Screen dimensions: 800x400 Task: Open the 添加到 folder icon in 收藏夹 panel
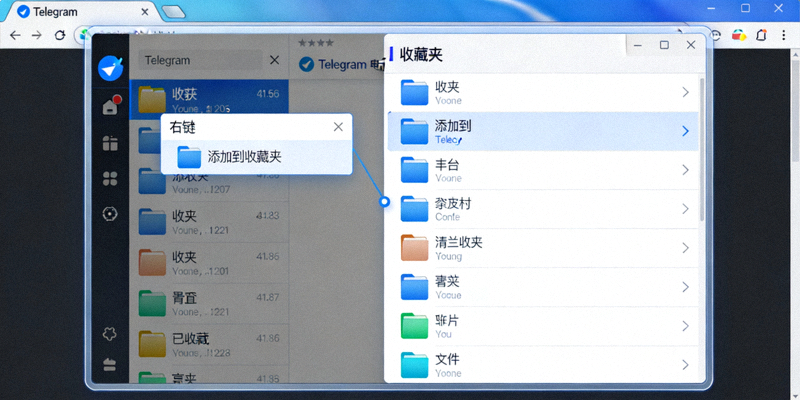(x=414, y=131)
